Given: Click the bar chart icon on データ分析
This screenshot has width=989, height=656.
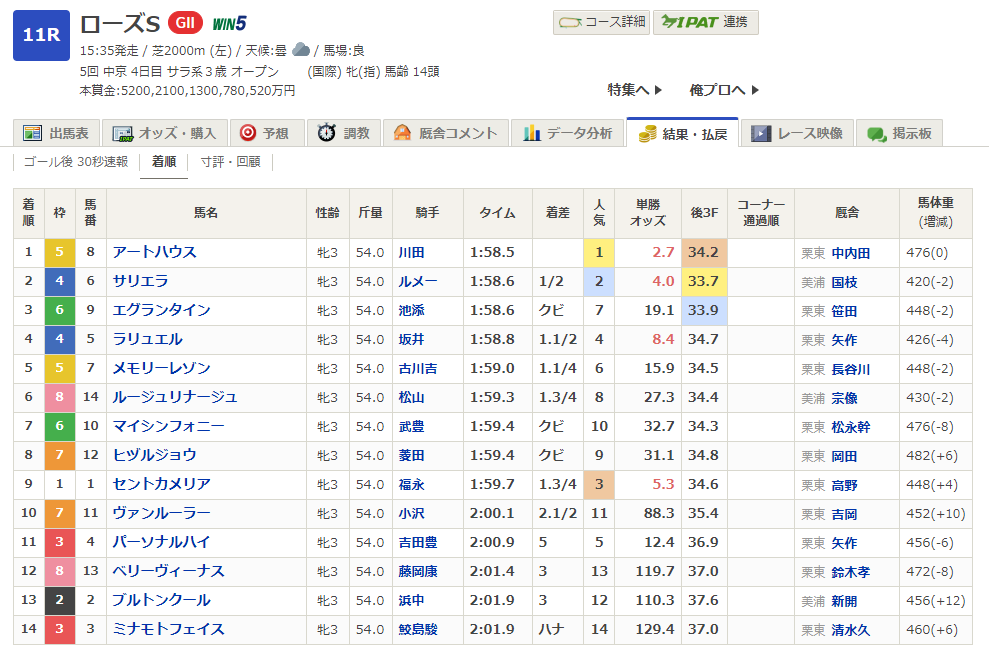Looking at the screenshot, I should pos(532,132).
